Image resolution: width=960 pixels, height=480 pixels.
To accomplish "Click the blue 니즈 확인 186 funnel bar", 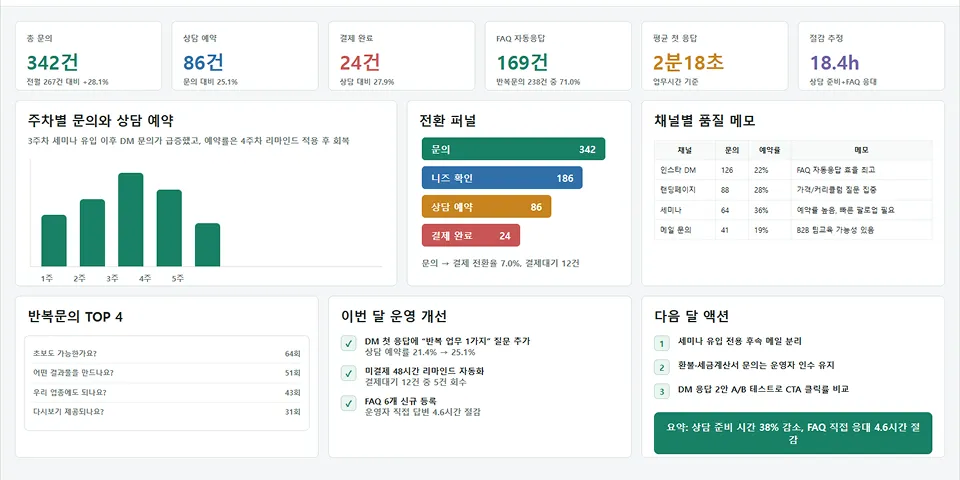I will coord(502,178).
